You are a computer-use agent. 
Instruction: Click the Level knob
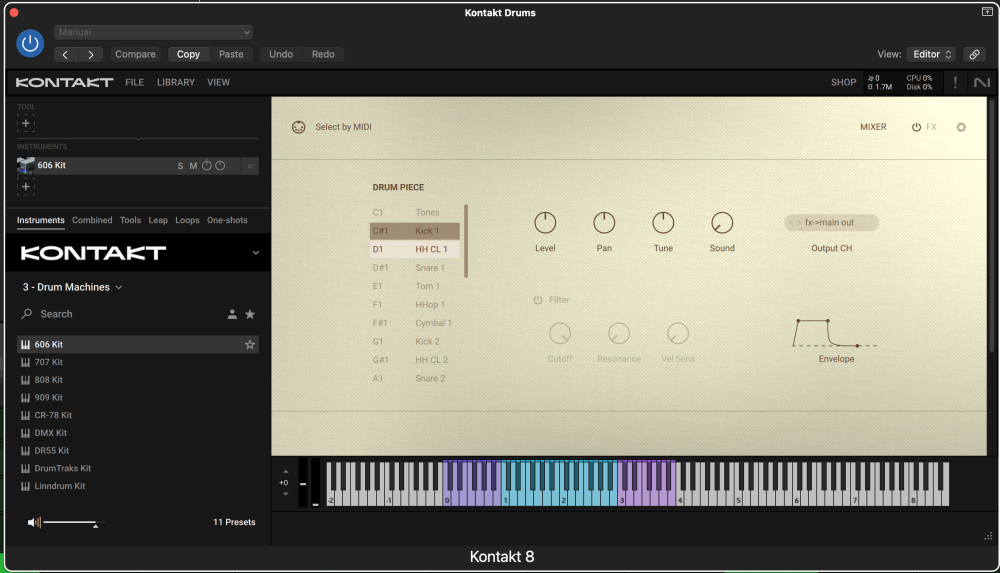point(545,223)
